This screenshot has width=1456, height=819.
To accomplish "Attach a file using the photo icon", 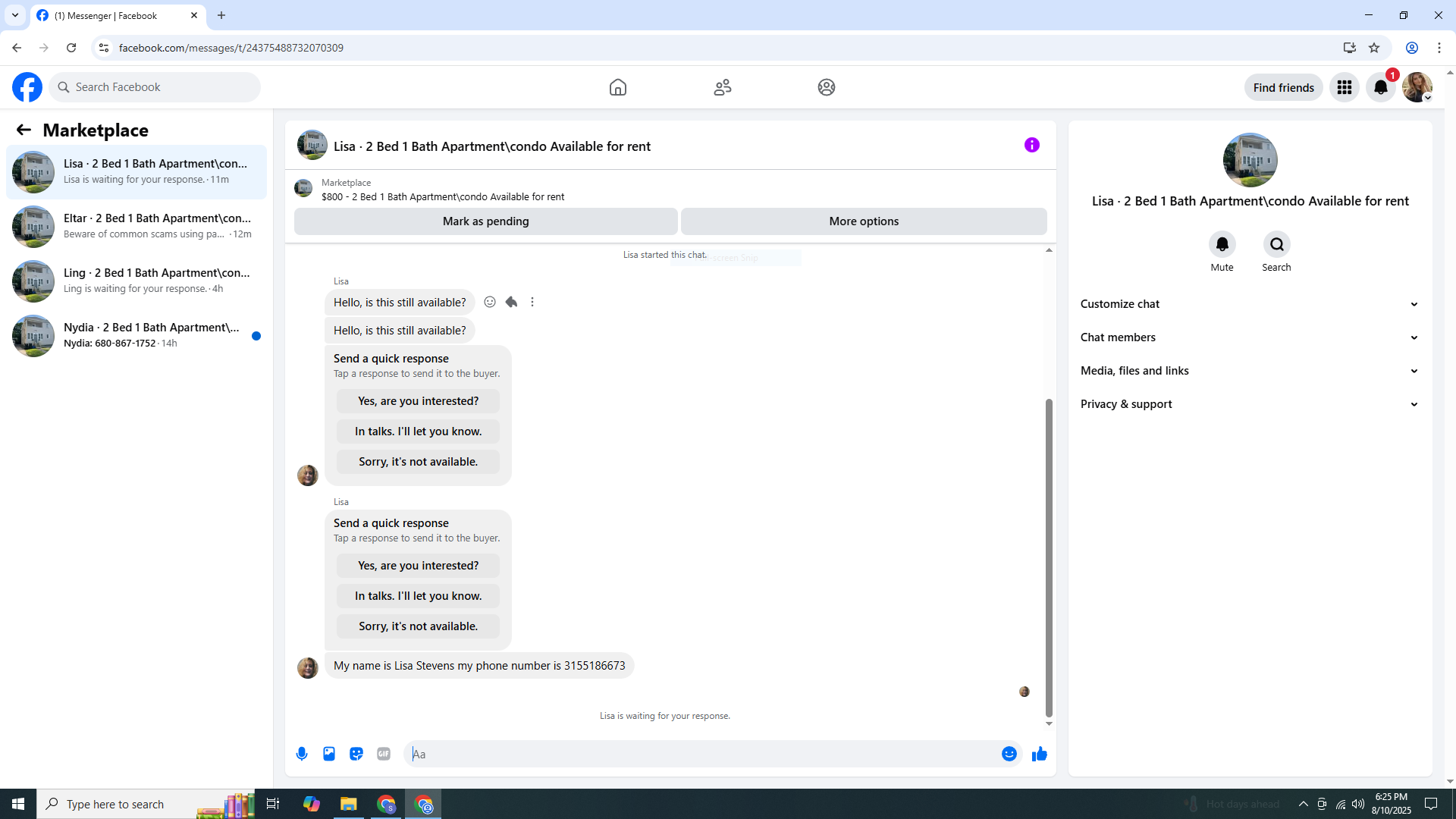I will point(329,754).
